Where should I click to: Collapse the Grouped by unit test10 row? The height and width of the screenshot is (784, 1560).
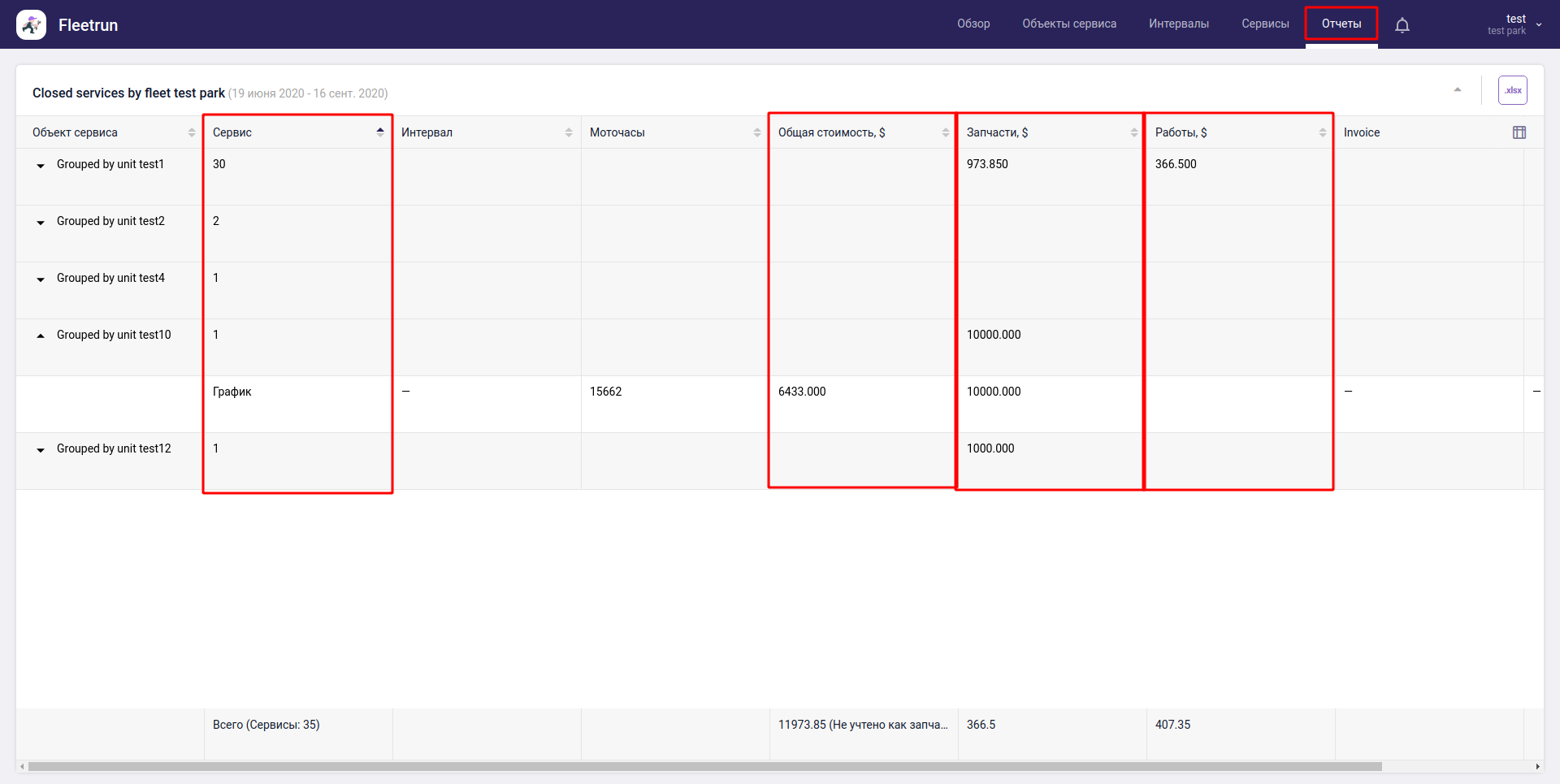coord(41,336)
